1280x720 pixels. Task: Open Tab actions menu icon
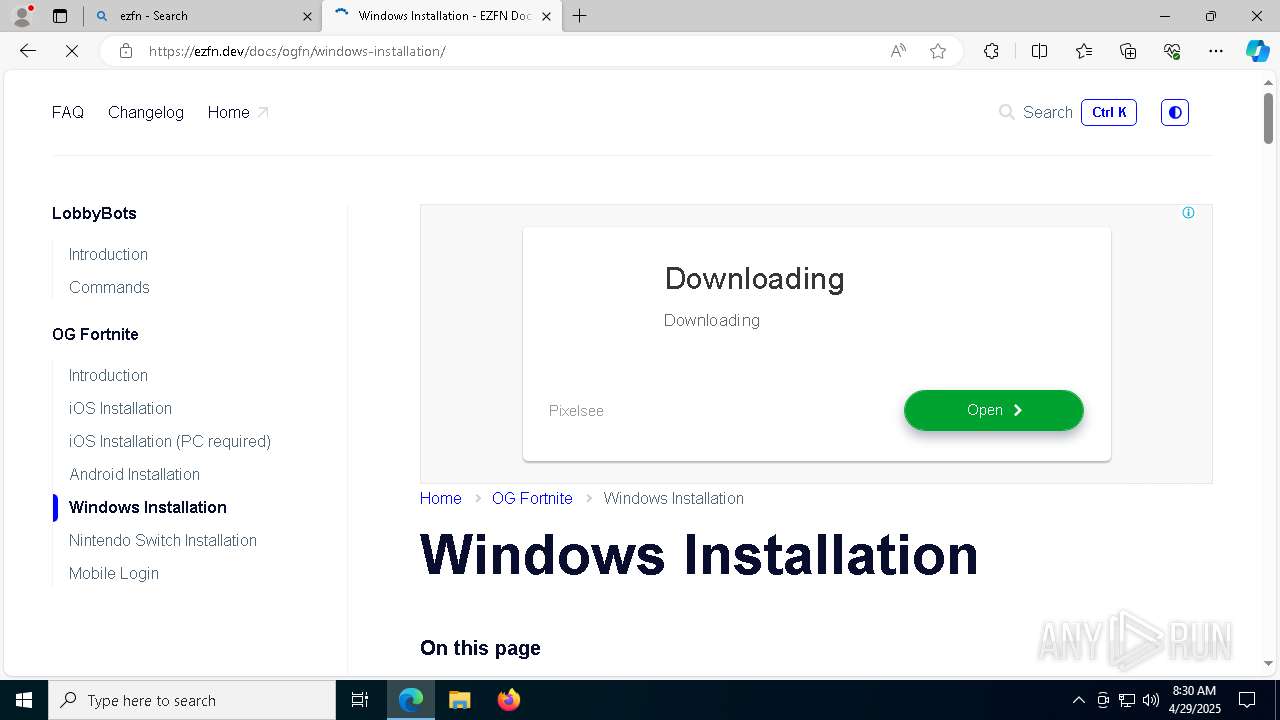[x=60, y=16]
